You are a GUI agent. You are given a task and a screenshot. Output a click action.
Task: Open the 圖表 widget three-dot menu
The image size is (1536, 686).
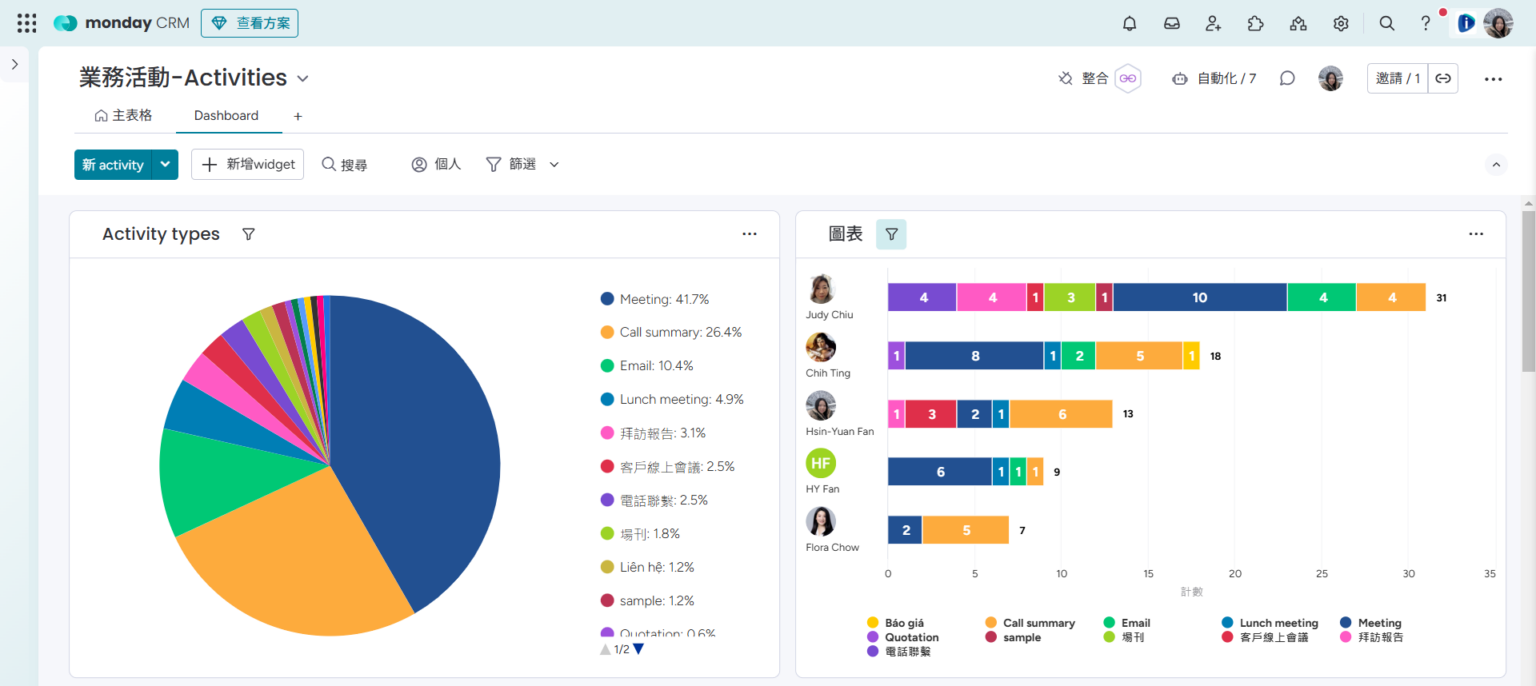pyautogui.click(x=1476, y=234)
